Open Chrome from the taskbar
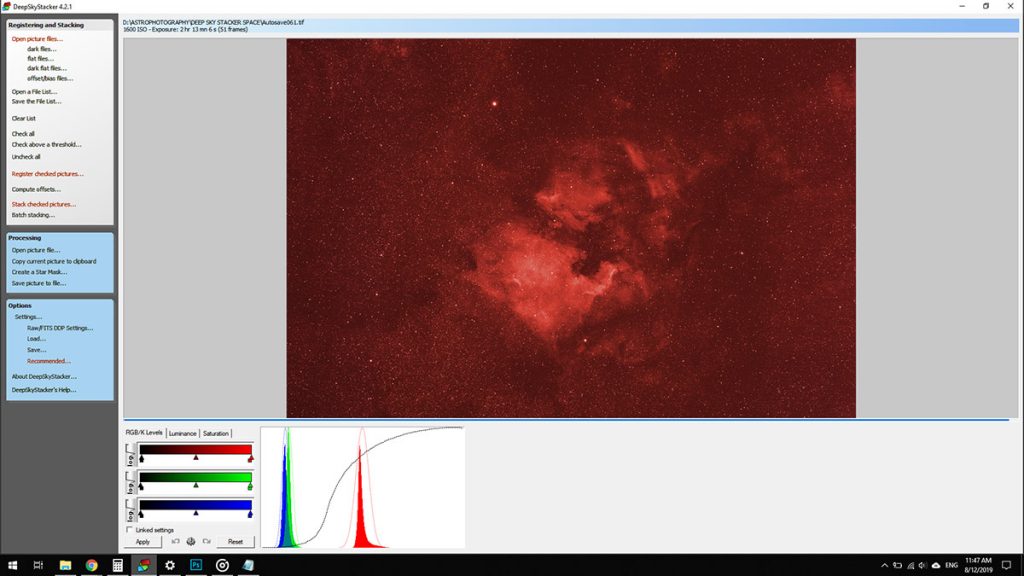The image size is (1024, 576). tap(90, 566)
